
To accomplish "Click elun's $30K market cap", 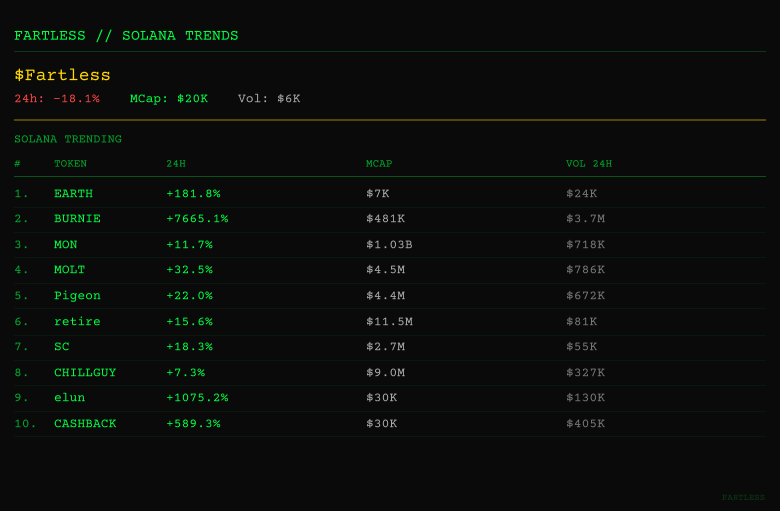I will [x=382, y=397].
